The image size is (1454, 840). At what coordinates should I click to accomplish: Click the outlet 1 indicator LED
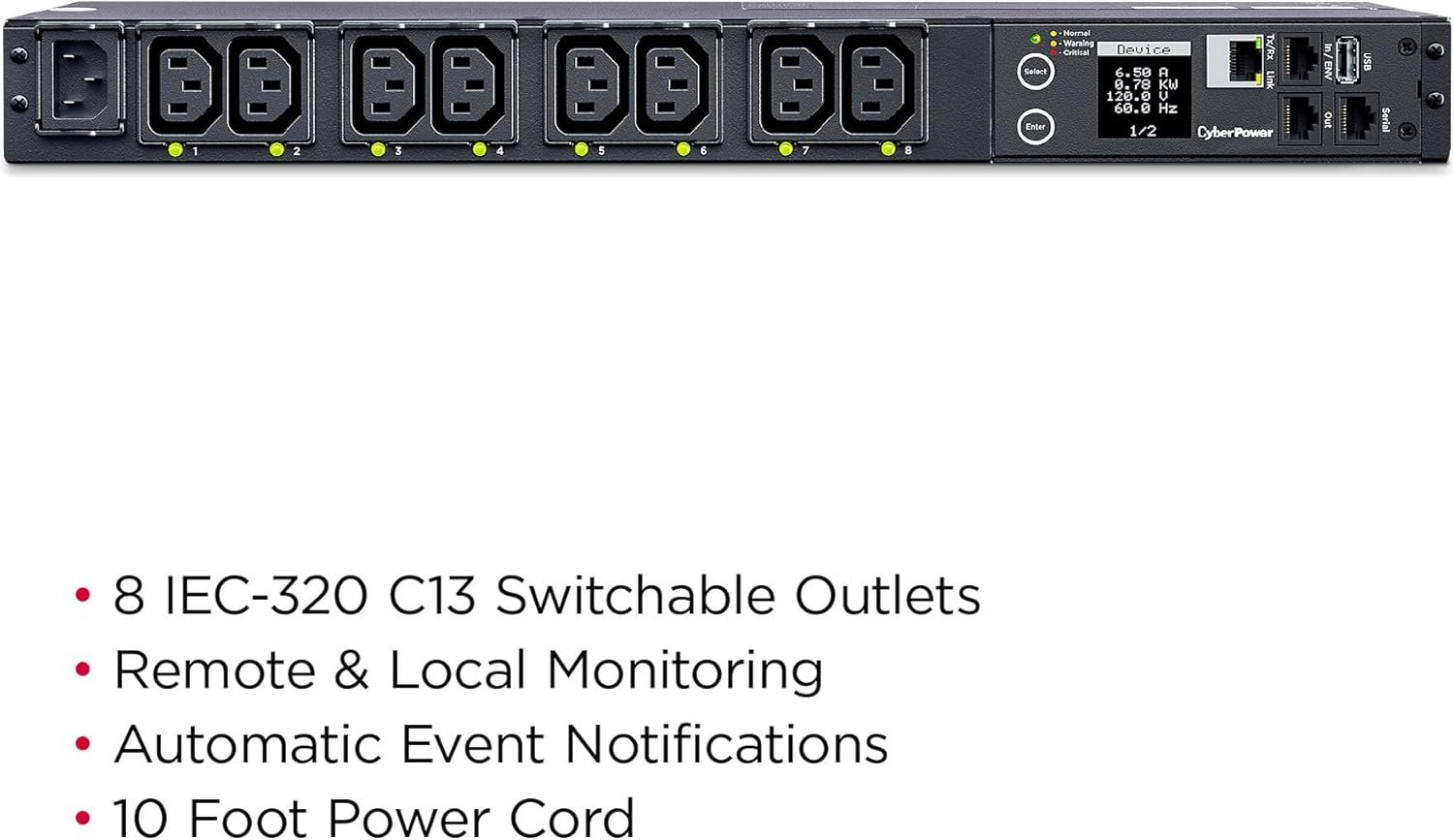tap(175, 149)
